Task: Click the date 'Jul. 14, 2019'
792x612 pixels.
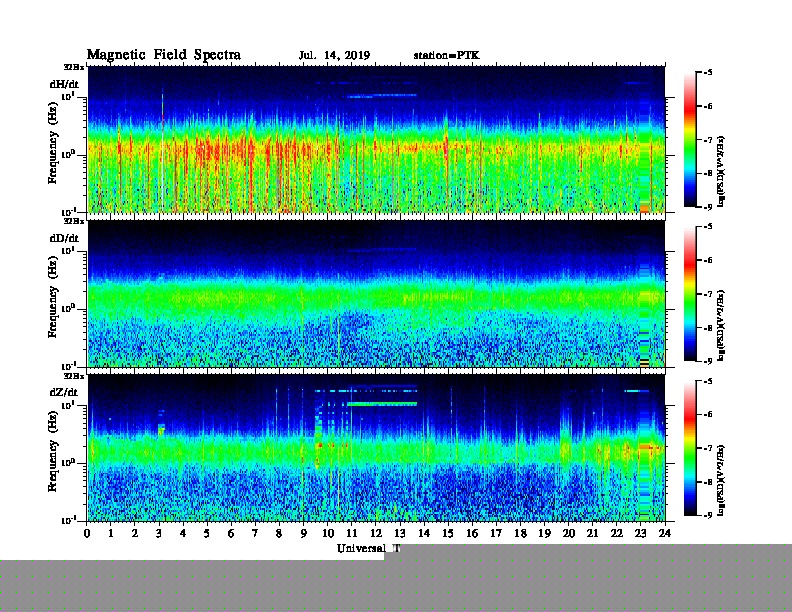Action: coord(334,55)
